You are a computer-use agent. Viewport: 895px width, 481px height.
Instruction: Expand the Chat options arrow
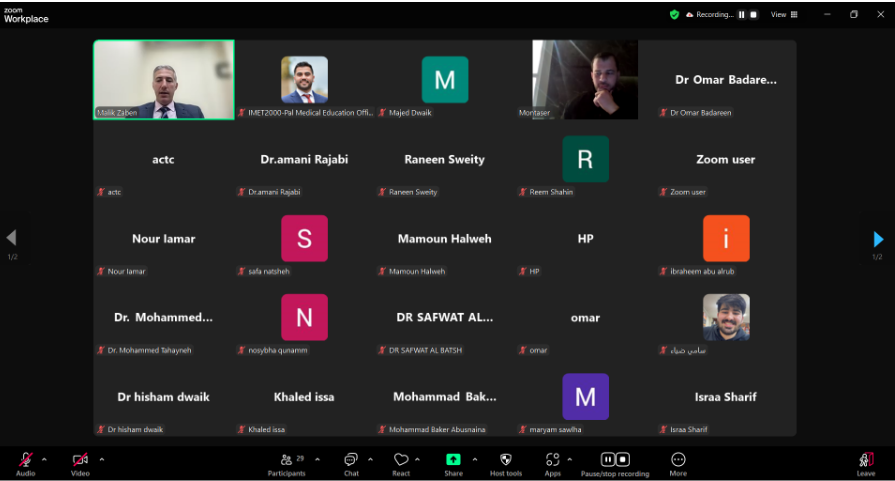point(370,460)
